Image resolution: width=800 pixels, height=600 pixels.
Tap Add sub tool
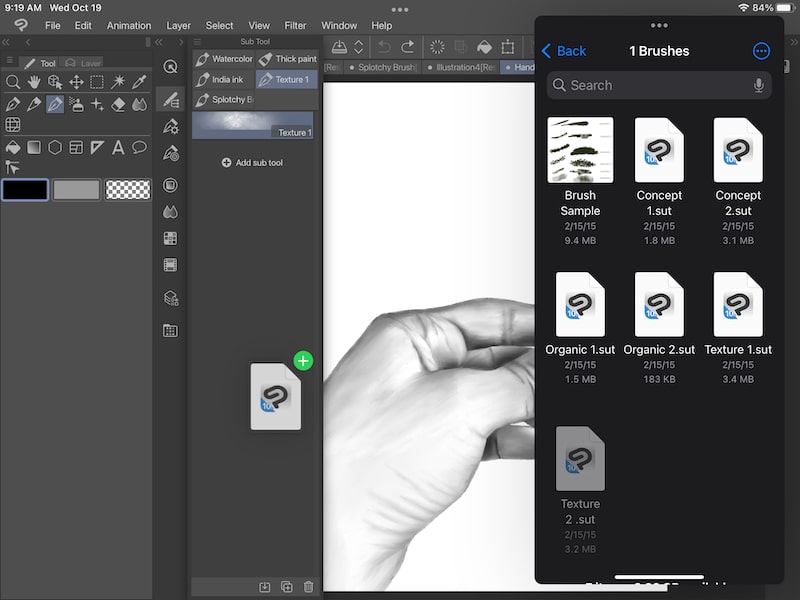point(253,161)
